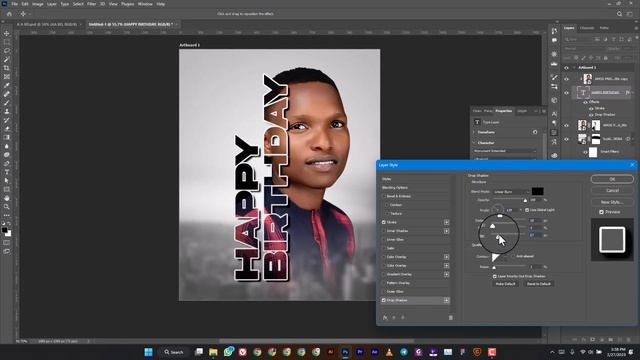Select the Dodge tool

pyautogui.click(x=7, y=155)
